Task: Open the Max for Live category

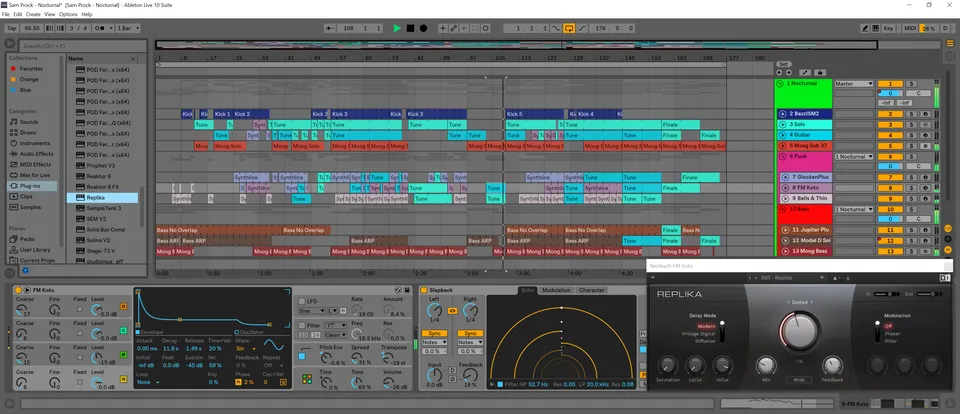Action: pyautogui.click(x=34, y=175)
